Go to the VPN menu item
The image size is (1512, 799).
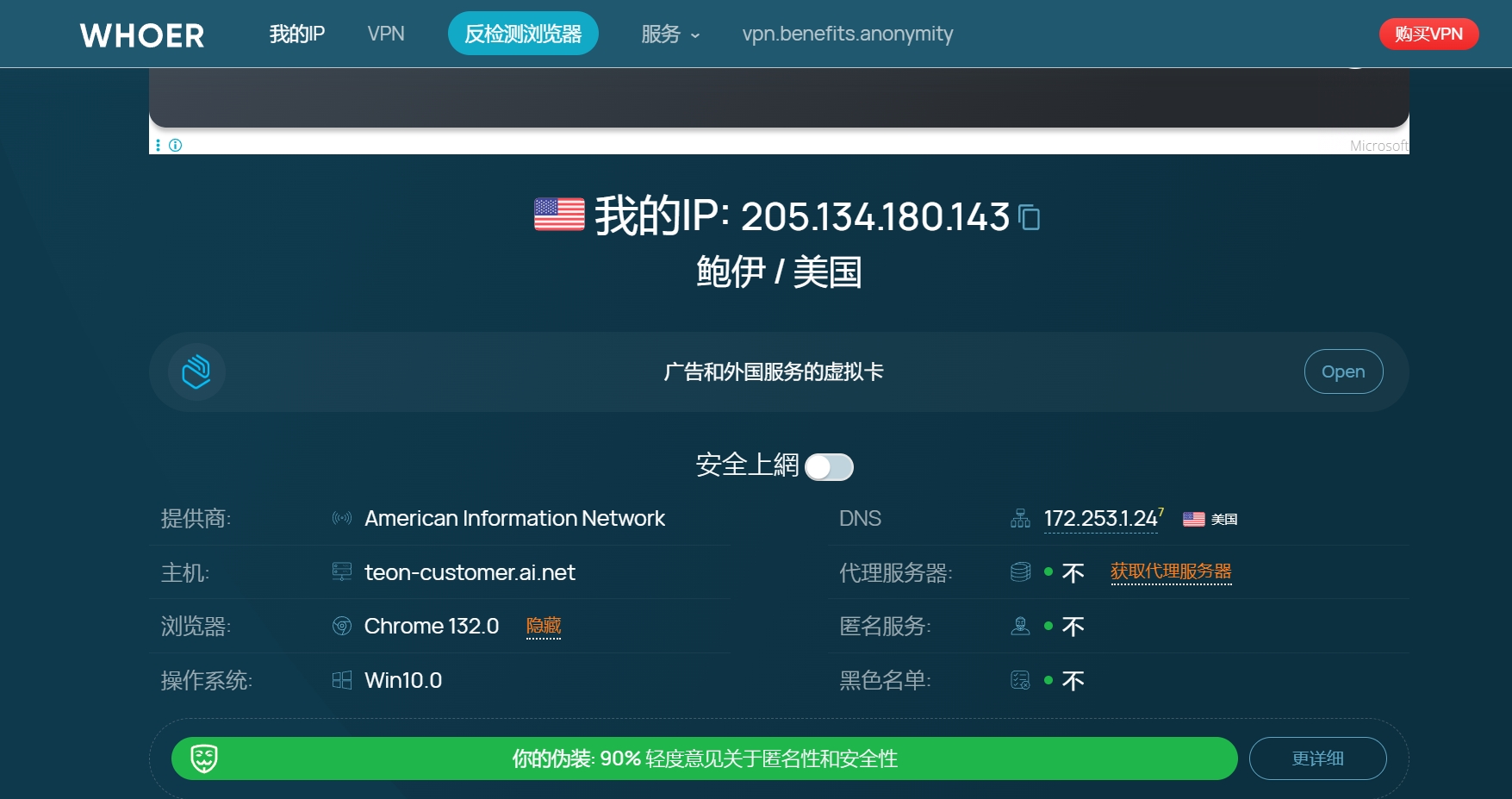(386, 34)
